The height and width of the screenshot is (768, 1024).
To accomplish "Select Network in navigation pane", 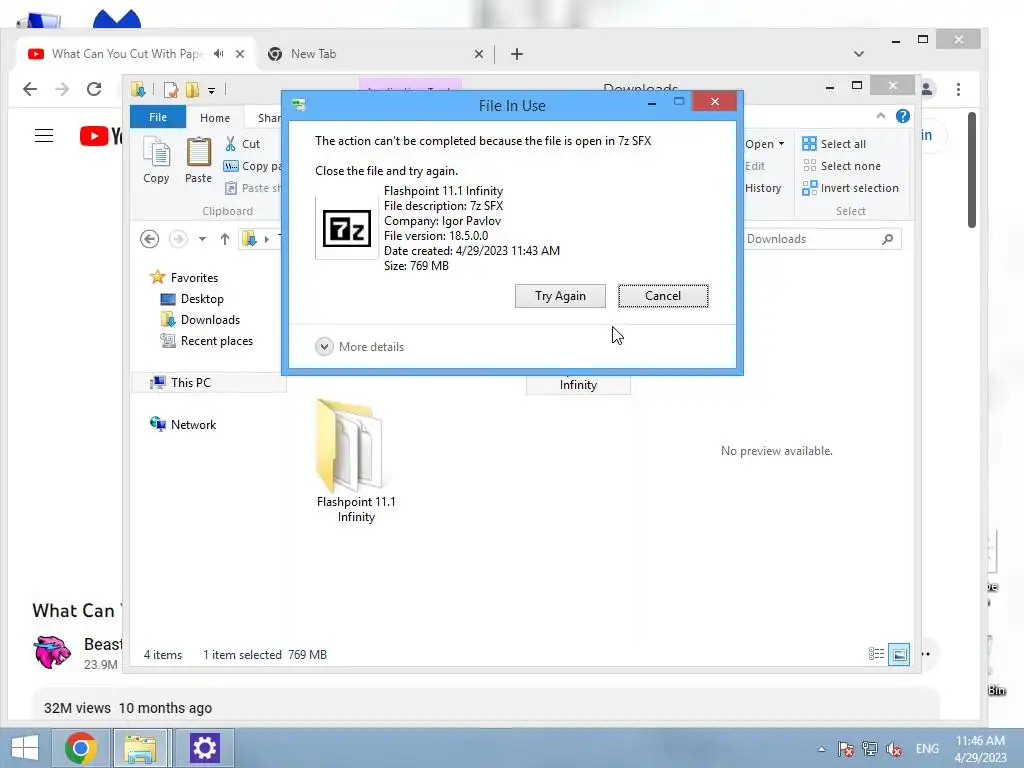I will pyautogui.click(x=183, y=424).
